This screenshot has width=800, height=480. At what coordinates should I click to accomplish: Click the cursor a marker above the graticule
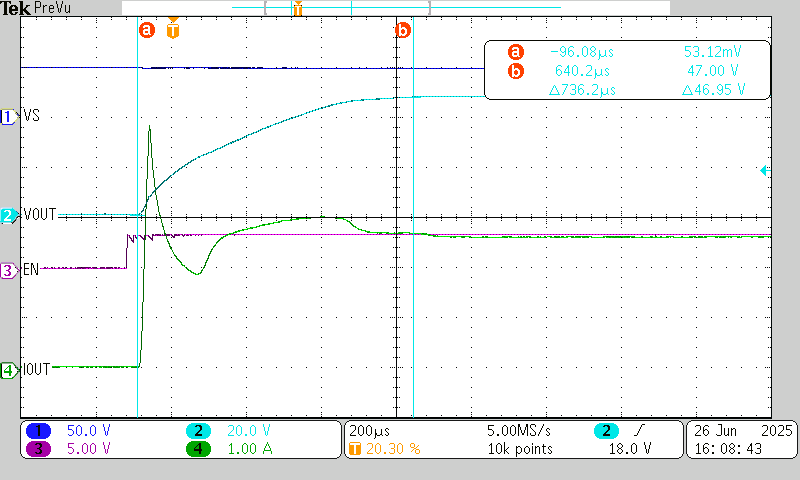147,31
